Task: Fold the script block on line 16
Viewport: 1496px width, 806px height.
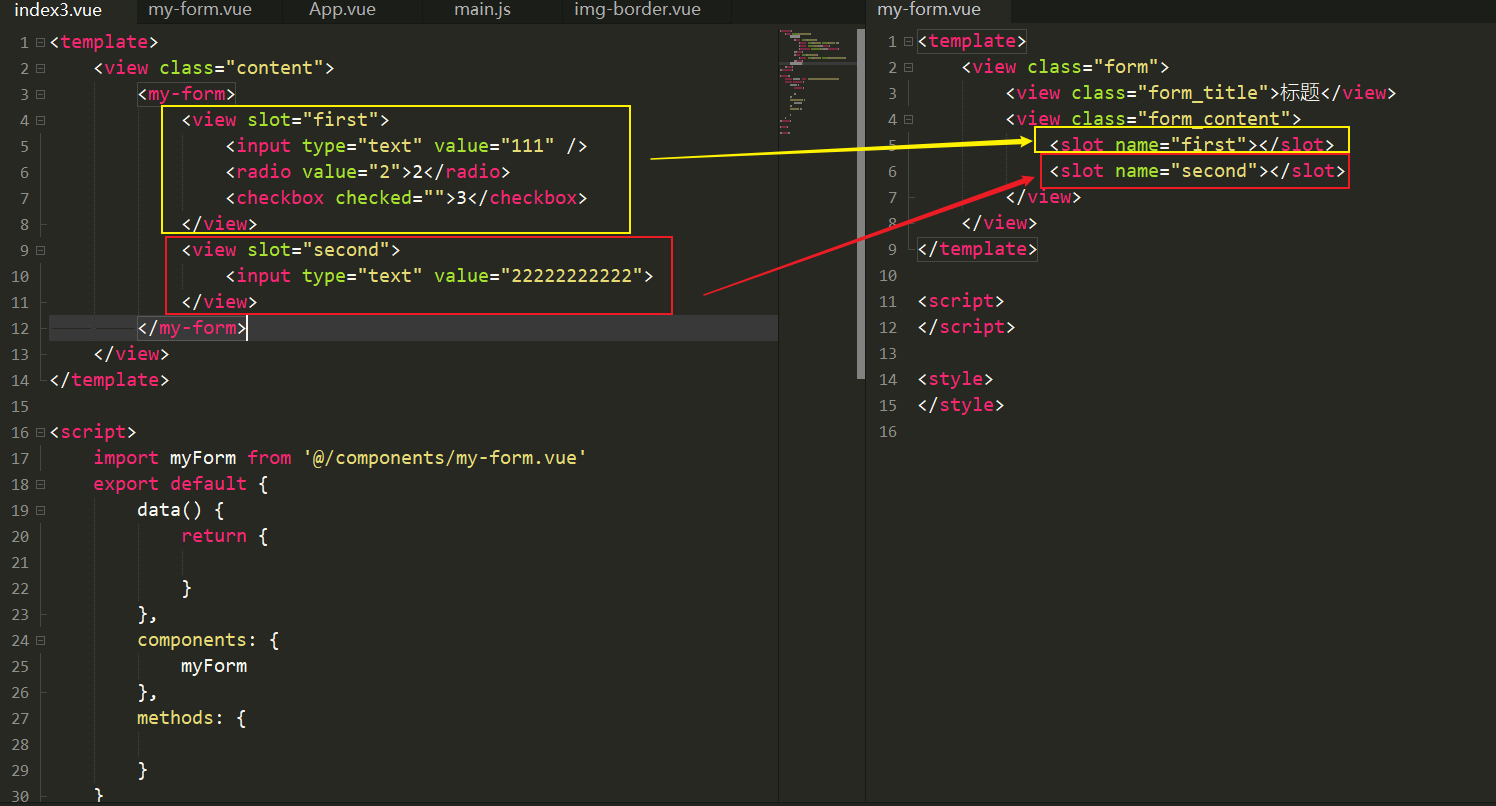Action: (40, 432)
